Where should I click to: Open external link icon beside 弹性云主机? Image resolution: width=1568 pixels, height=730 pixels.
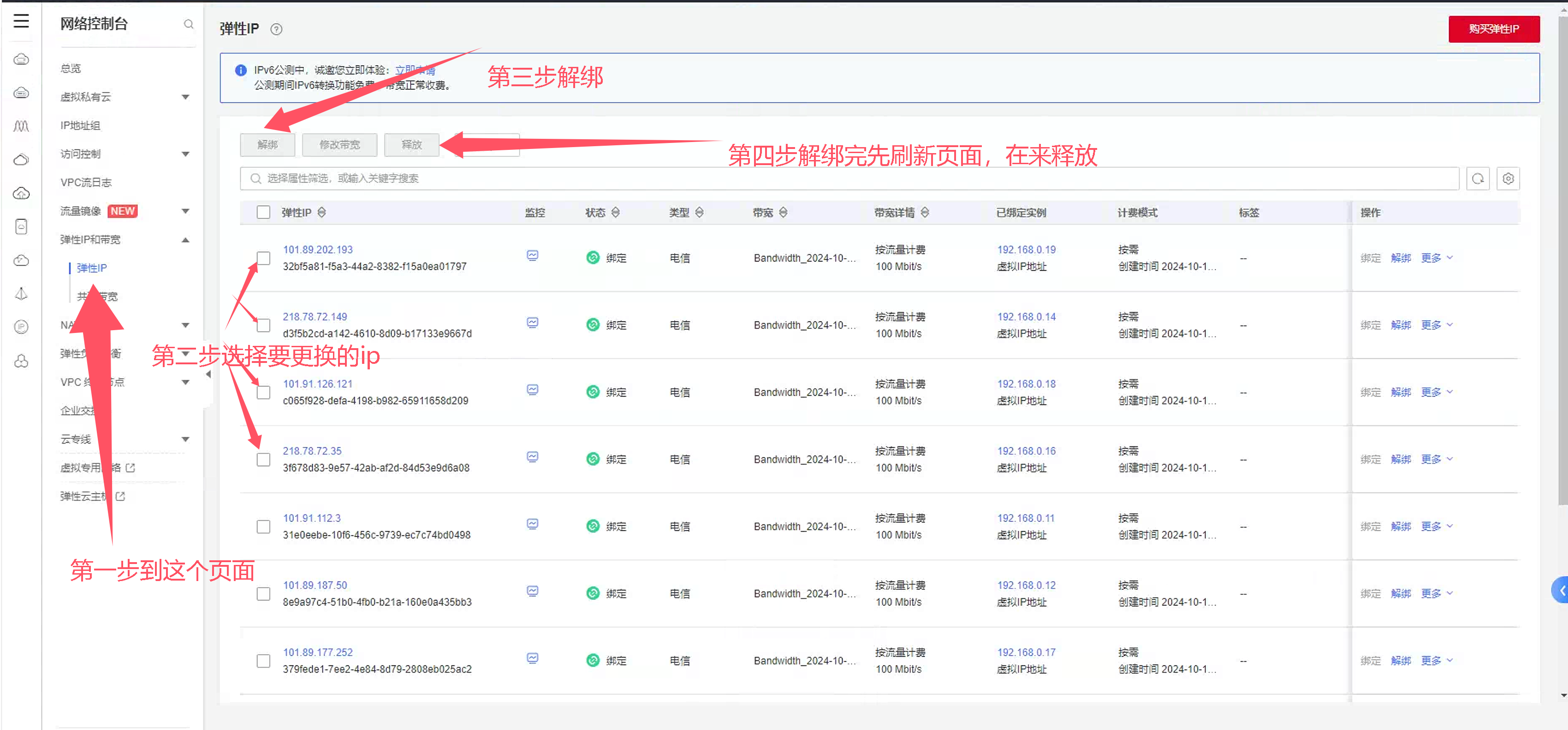(x=120, y=497)
